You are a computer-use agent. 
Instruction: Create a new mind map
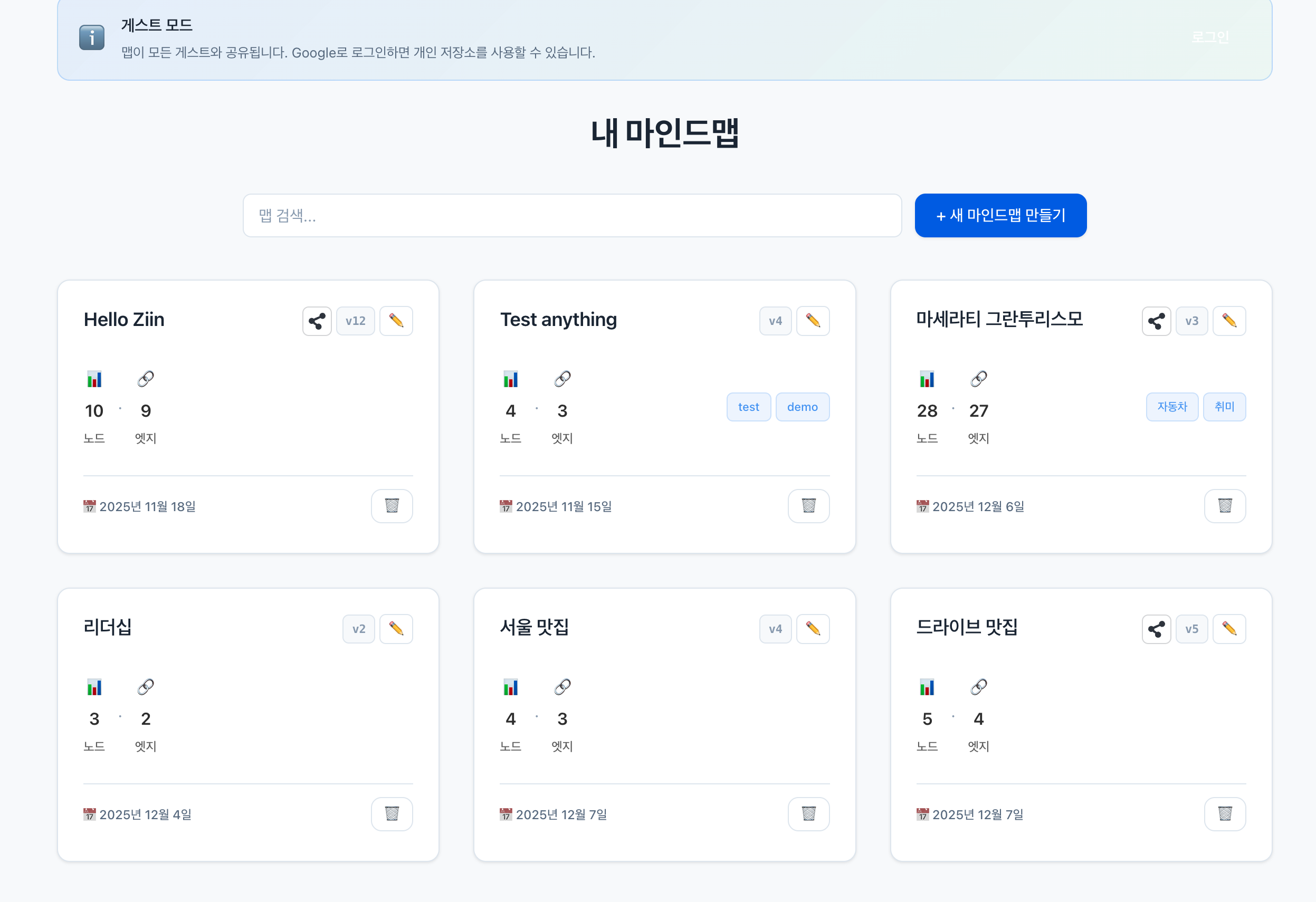click(x=1000, y=216)
